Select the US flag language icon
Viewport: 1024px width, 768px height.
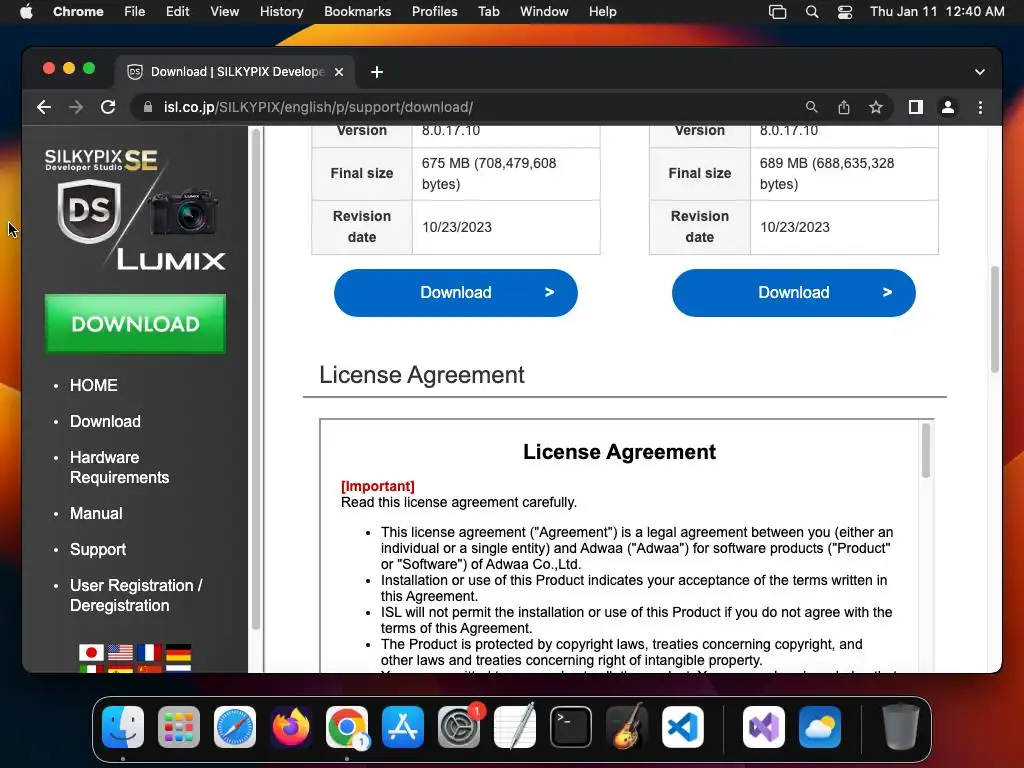(120, 652)
